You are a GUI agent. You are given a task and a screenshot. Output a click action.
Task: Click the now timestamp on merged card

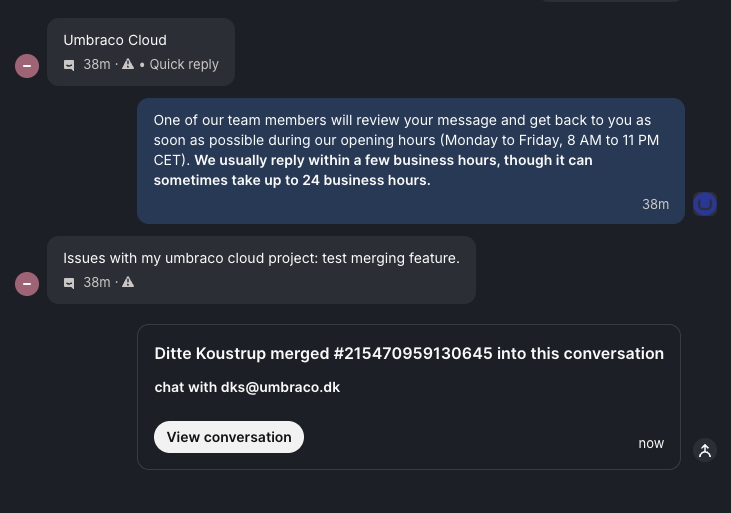[651, 443]
